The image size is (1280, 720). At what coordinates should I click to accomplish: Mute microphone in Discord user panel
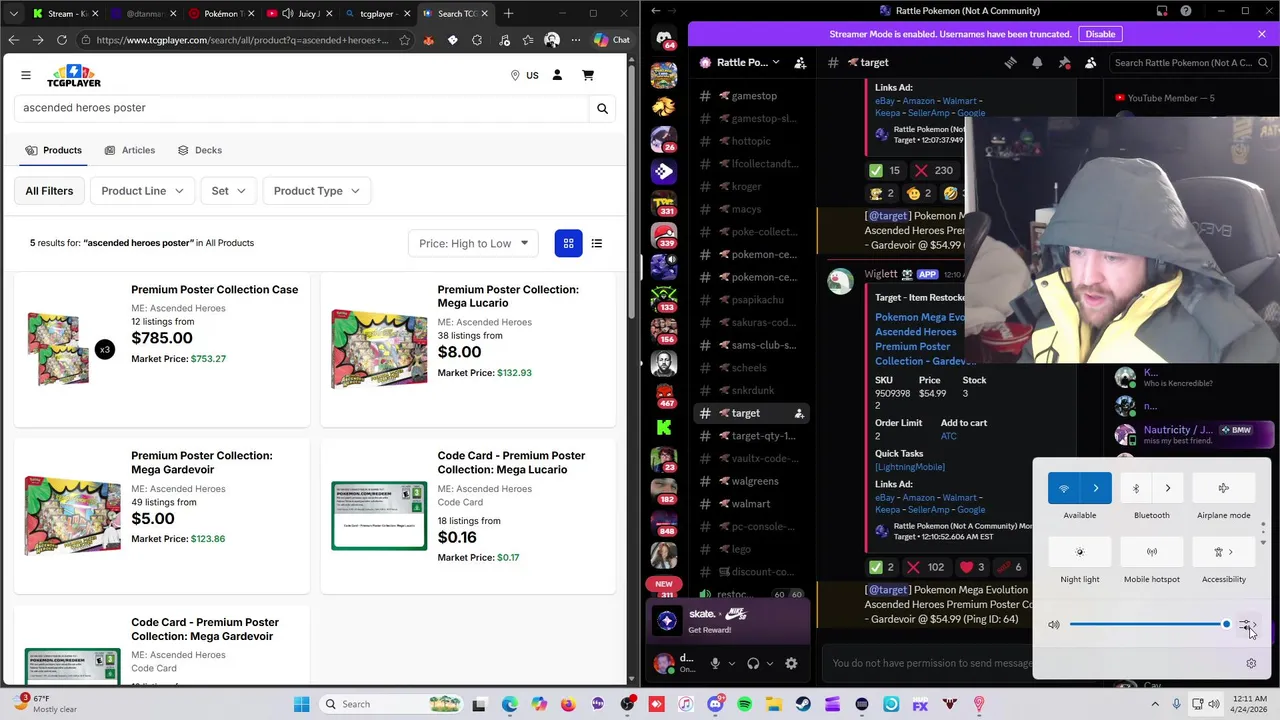(x=715, y=663)
